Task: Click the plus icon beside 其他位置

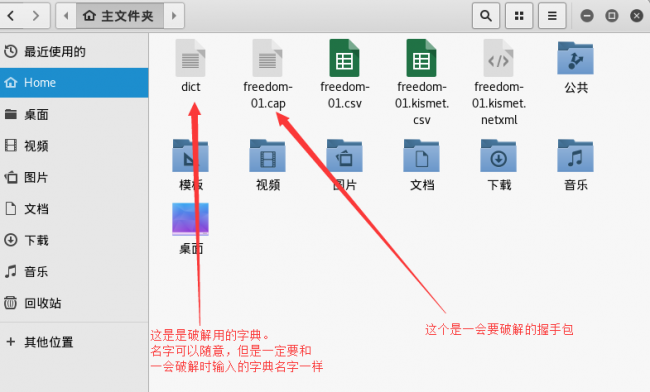Action: pyautogui.click(x=11, y=342)
